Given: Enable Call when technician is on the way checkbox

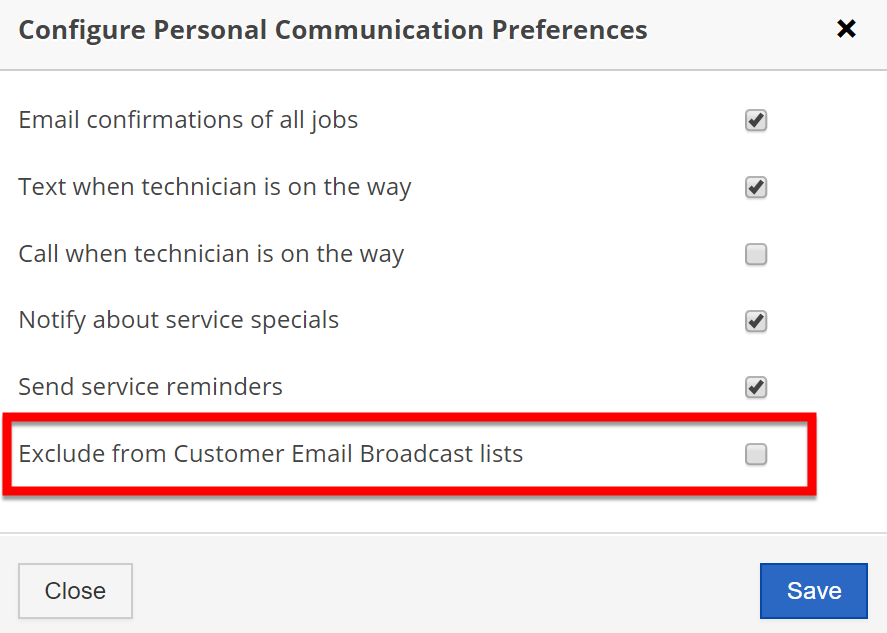Looking at the screenshot, I should tap(756, 255).
